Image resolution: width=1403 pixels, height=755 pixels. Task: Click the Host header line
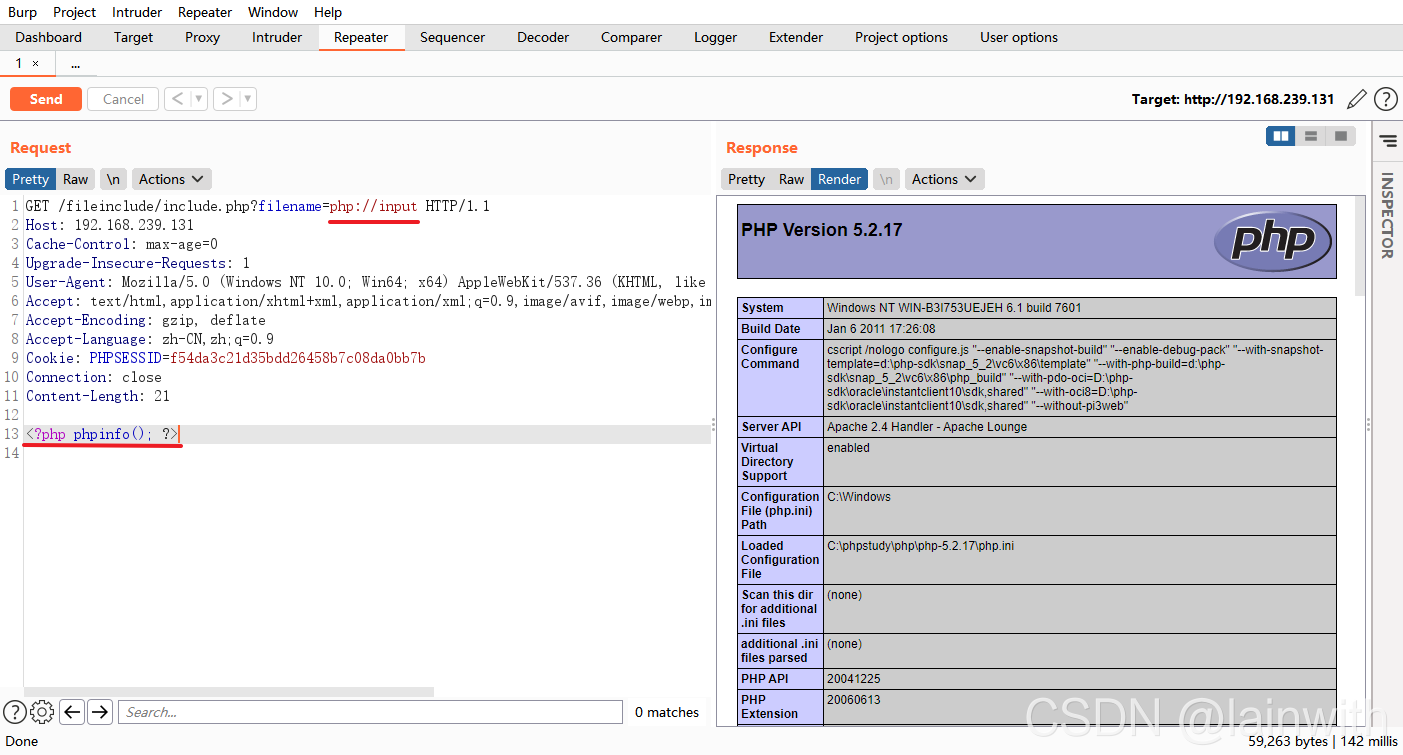pos(110,225)
